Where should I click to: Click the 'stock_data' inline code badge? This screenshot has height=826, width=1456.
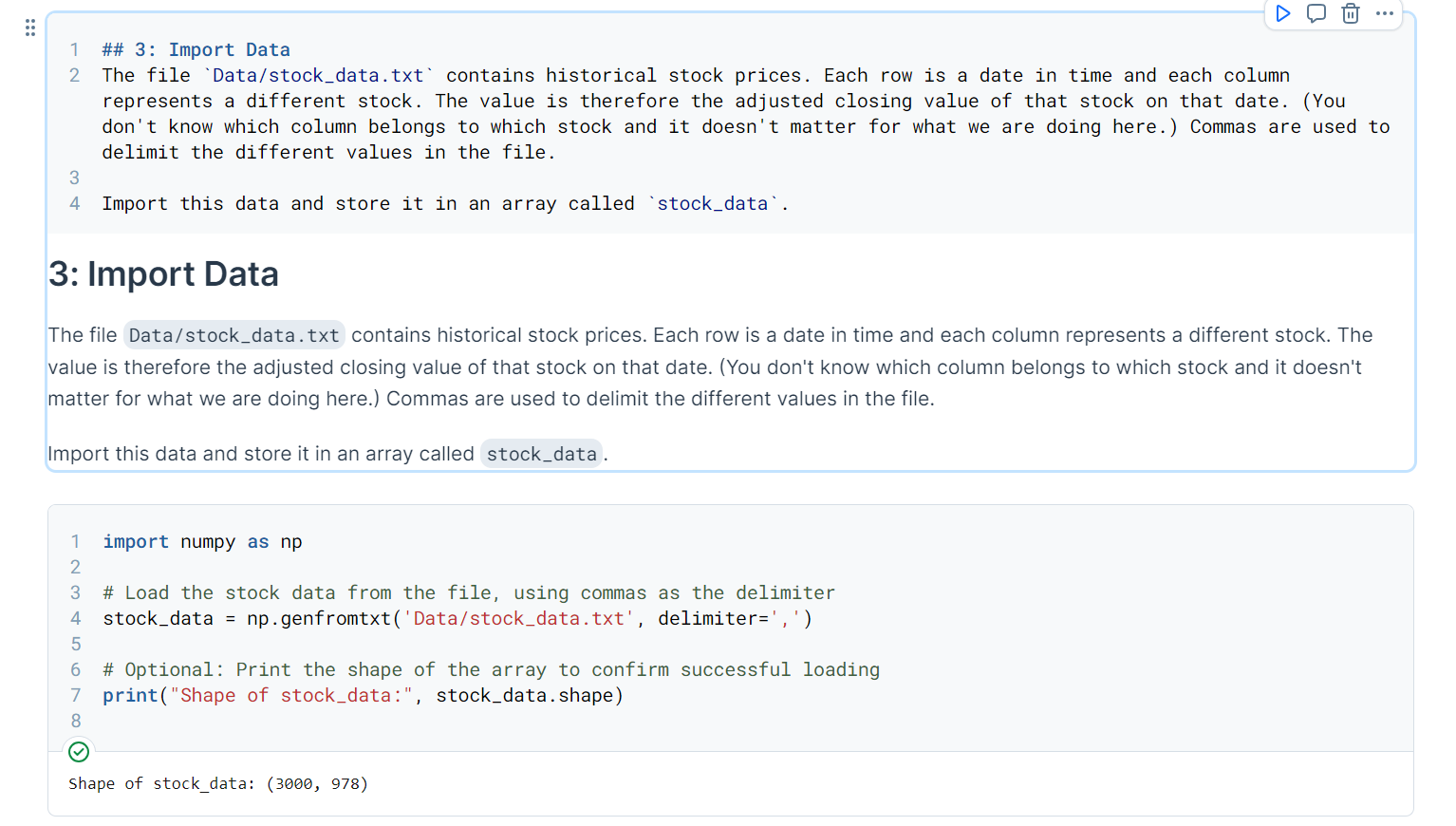(x=541, y=454)
